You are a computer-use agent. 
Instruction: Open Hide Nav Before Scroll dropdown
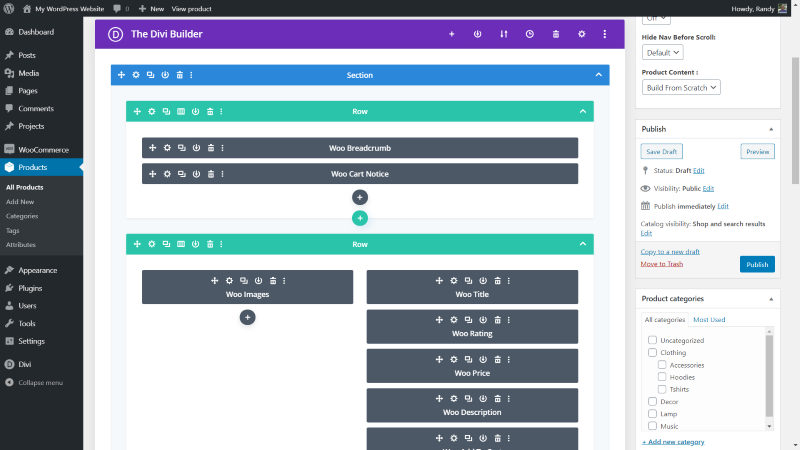pyautogui.click(x=662, y=53)
